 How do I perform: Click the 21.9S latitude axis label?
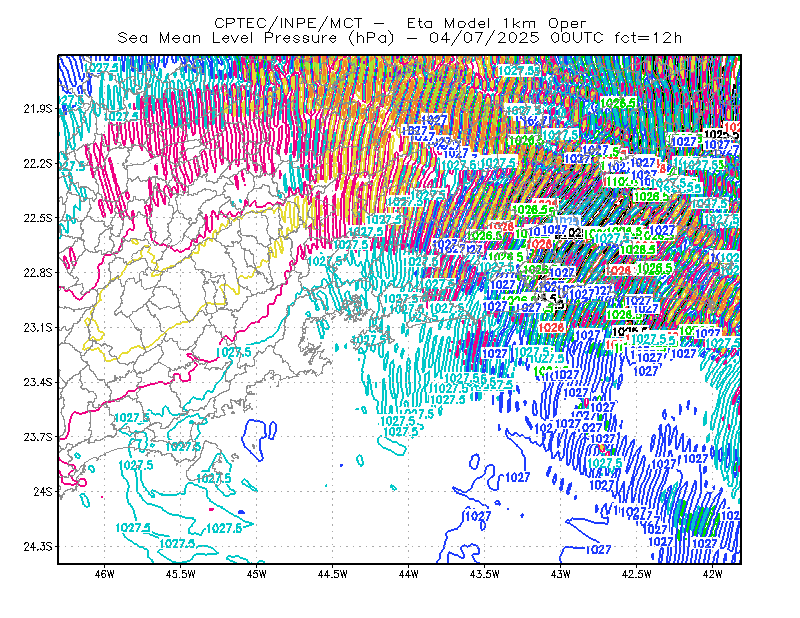pos(38,109)
